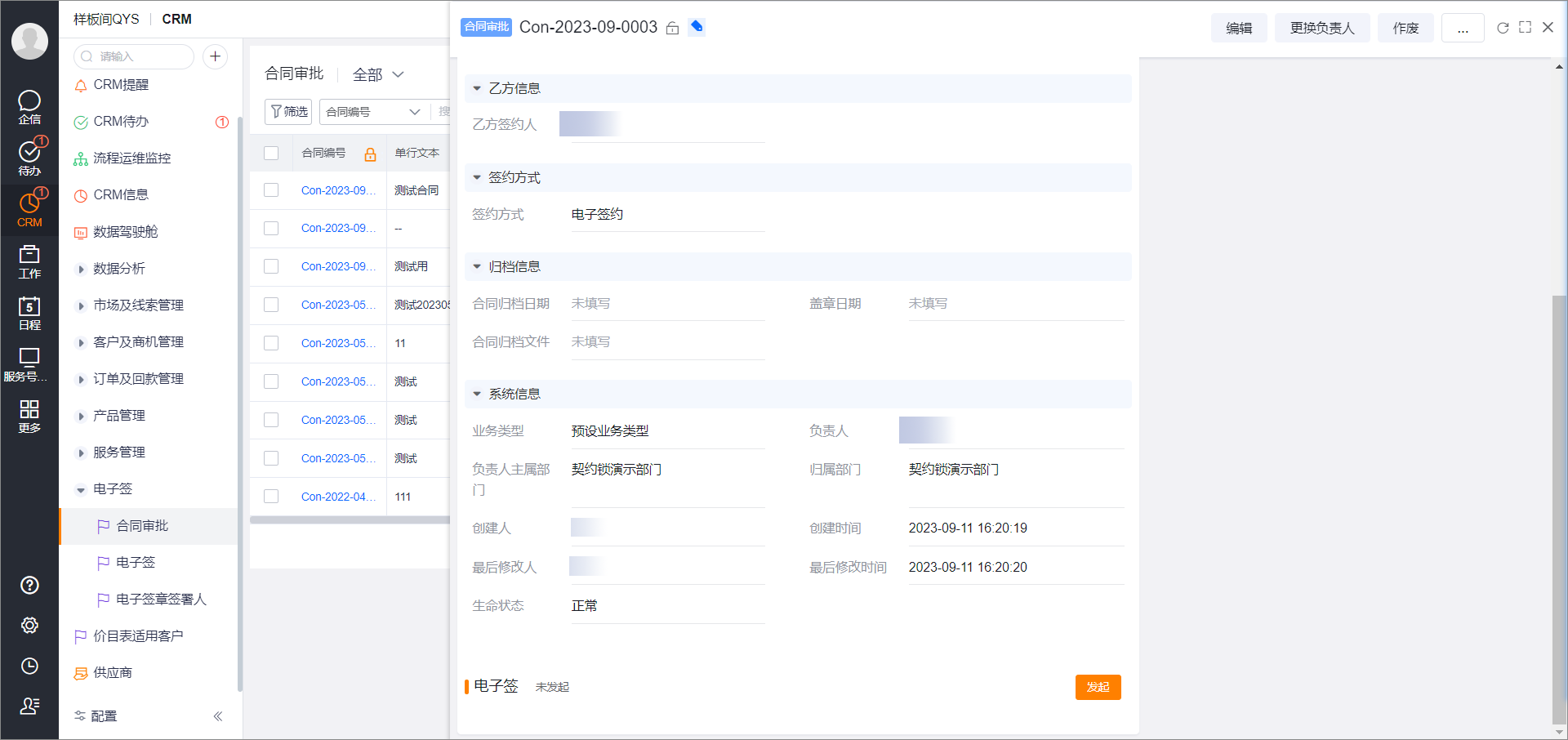Open the 日程 calendar icon
1568x740 pixels.
click(29, 313)
